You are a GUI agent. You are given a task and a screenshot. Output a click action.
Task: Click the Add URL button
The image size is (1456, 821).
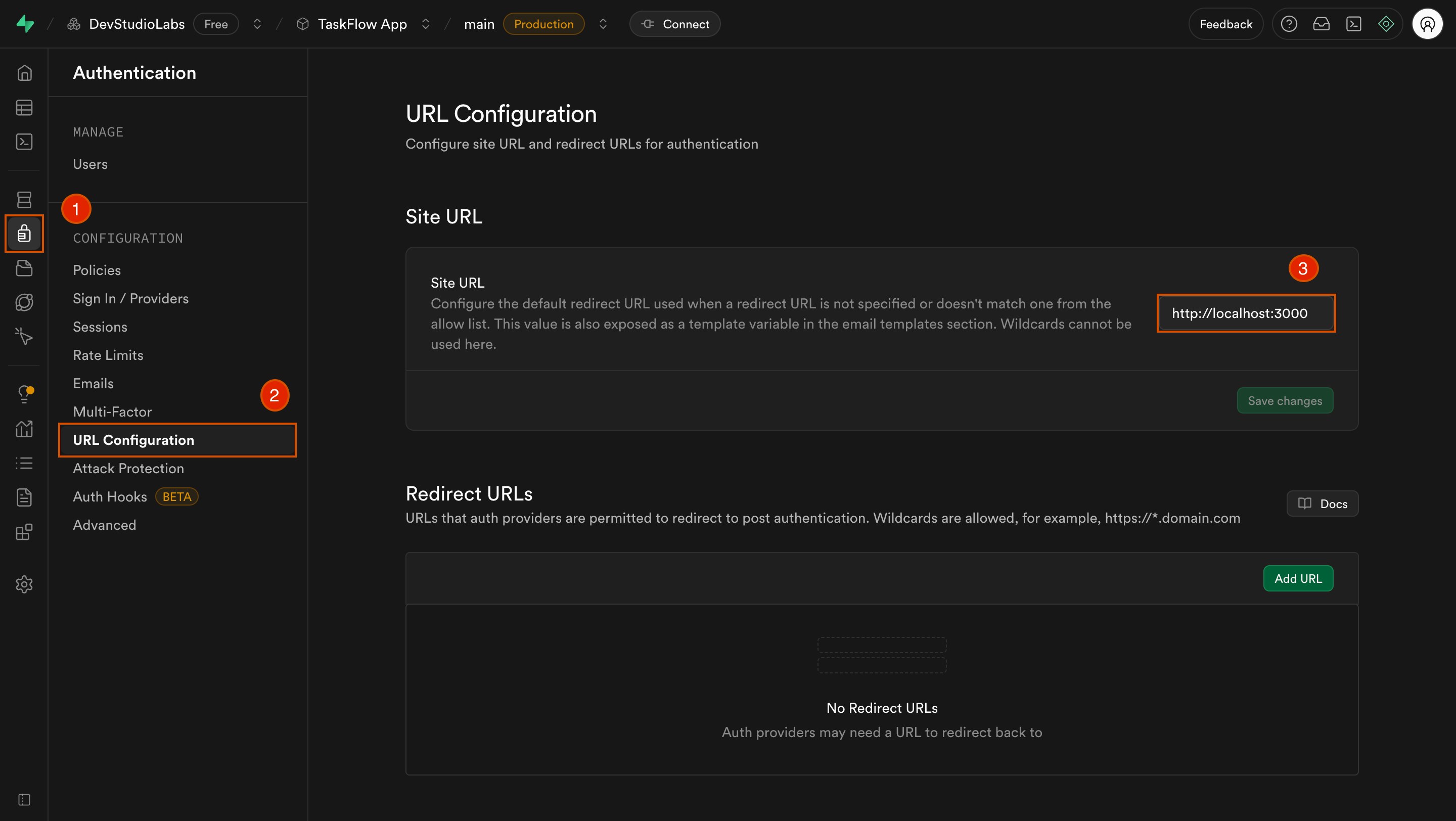point(1298,578)
